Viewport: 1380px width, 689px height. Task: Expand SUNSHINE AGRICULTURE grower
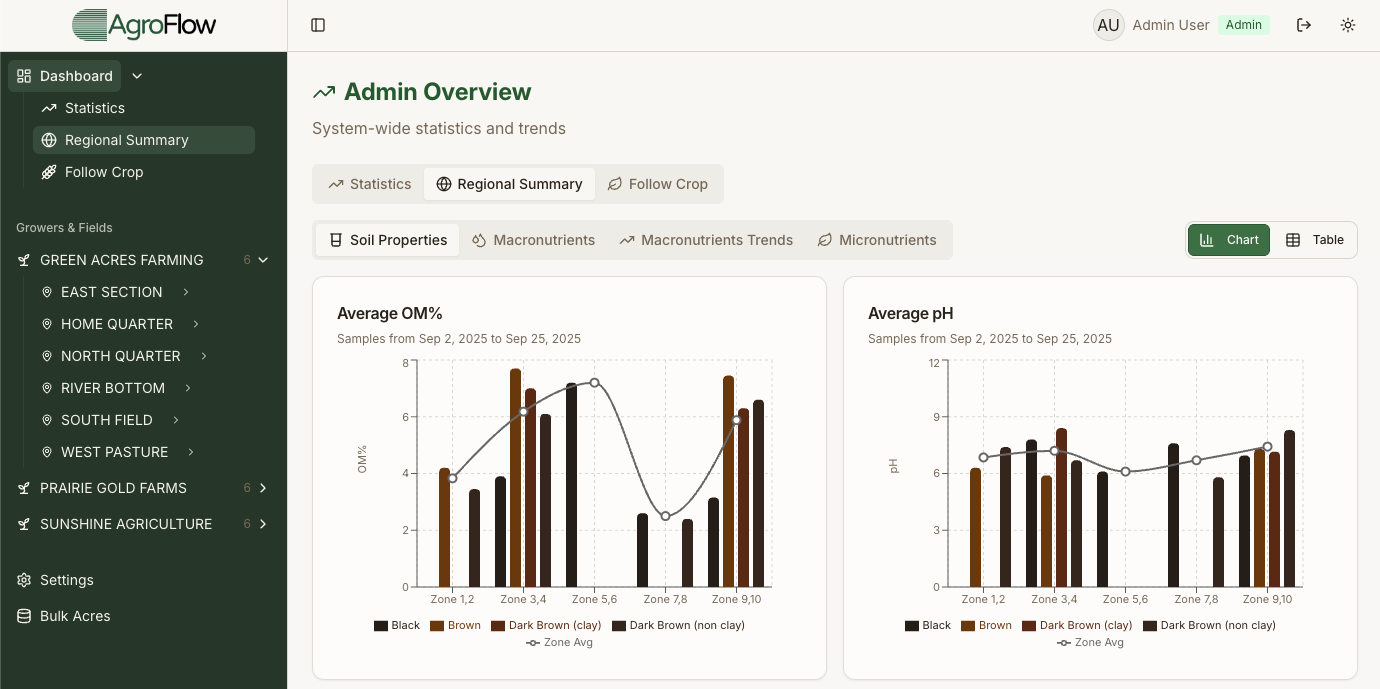263,524
